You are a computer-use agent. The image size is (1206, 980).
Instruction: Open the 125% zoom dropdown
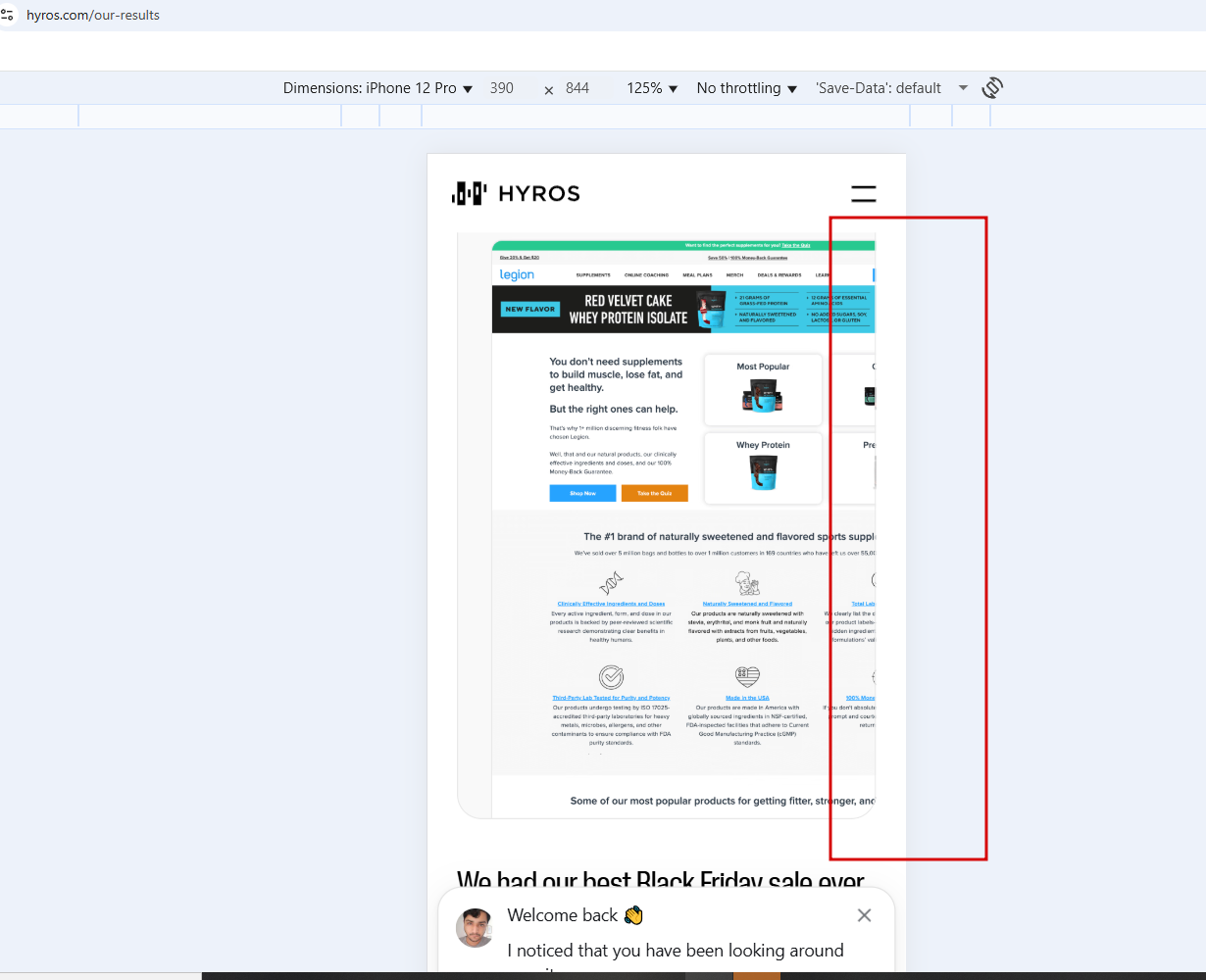click(x=652, y=88)
